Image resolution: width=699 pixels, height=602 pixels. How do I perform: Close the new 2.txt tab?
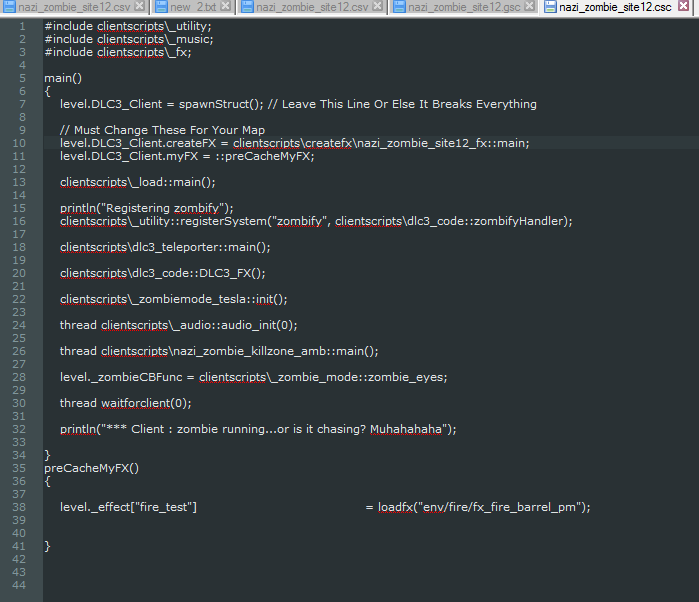click(226, 6)
